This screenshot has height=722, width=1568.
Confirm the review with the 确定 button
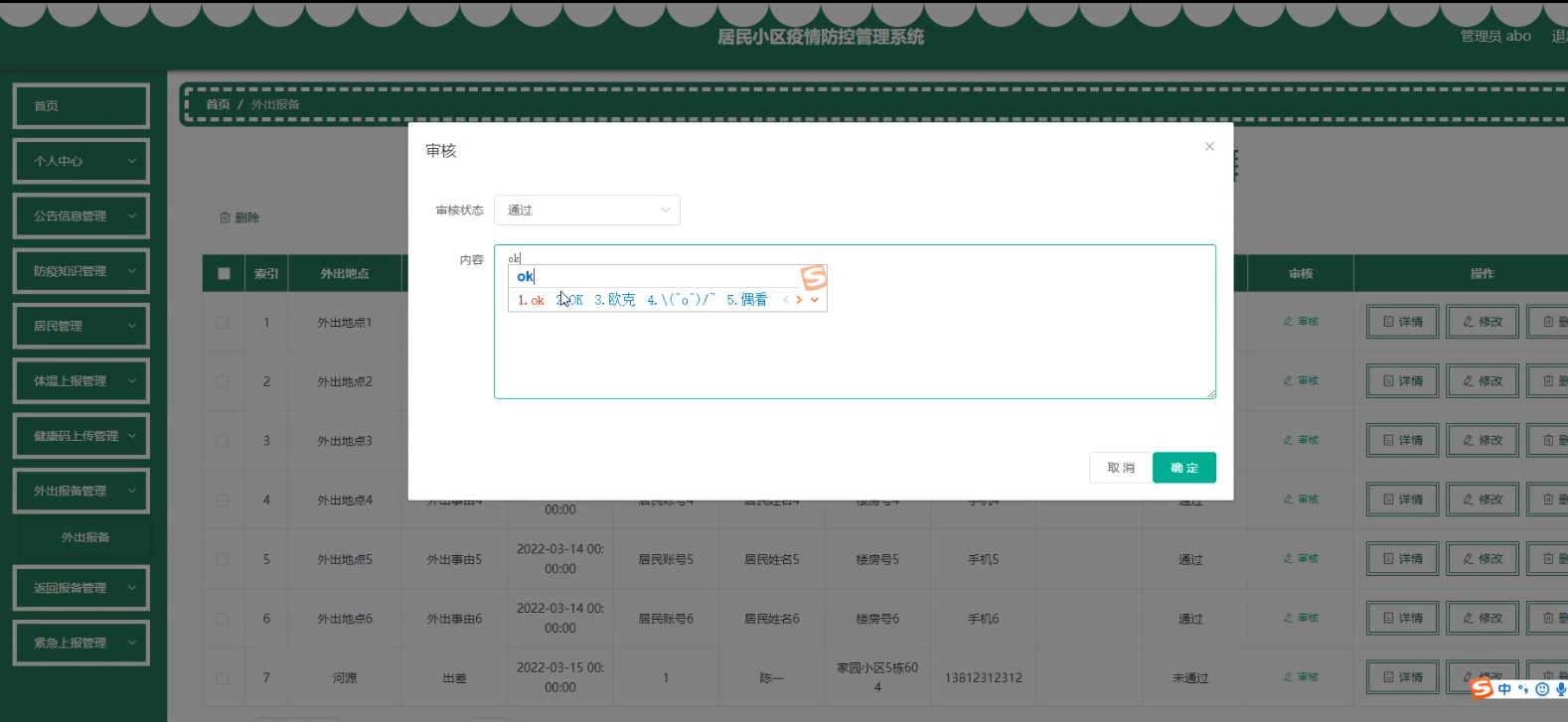[x=1184, y=468]
